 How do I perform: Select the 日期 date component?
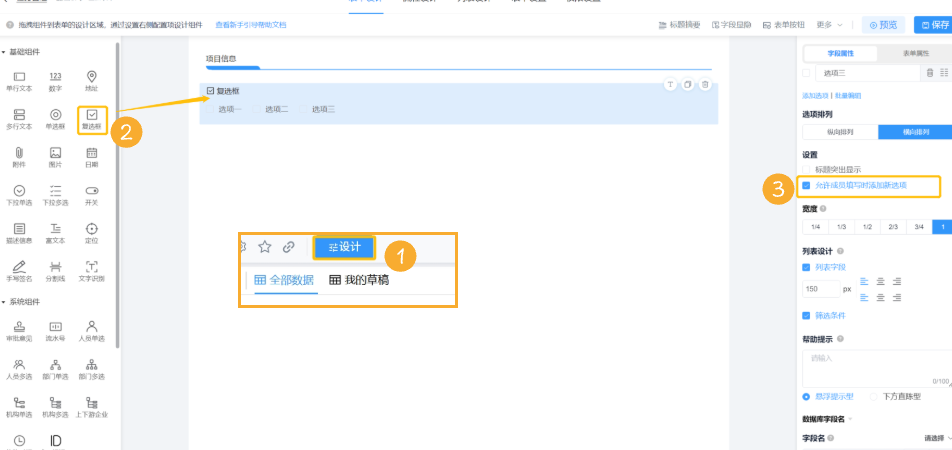pyautogui.click(x=92, y=158)
